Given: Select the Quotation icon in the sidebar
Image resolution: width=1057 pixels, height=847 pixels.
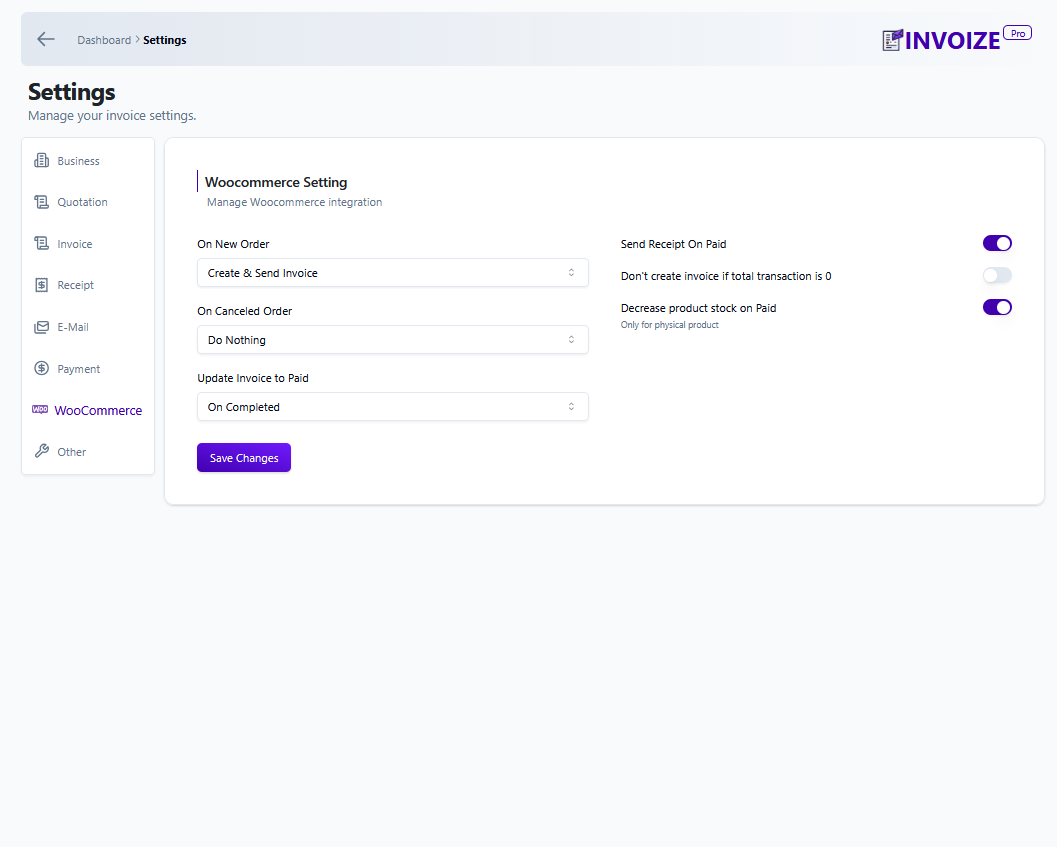Looking at the screenshot, I should coord(40,202).
